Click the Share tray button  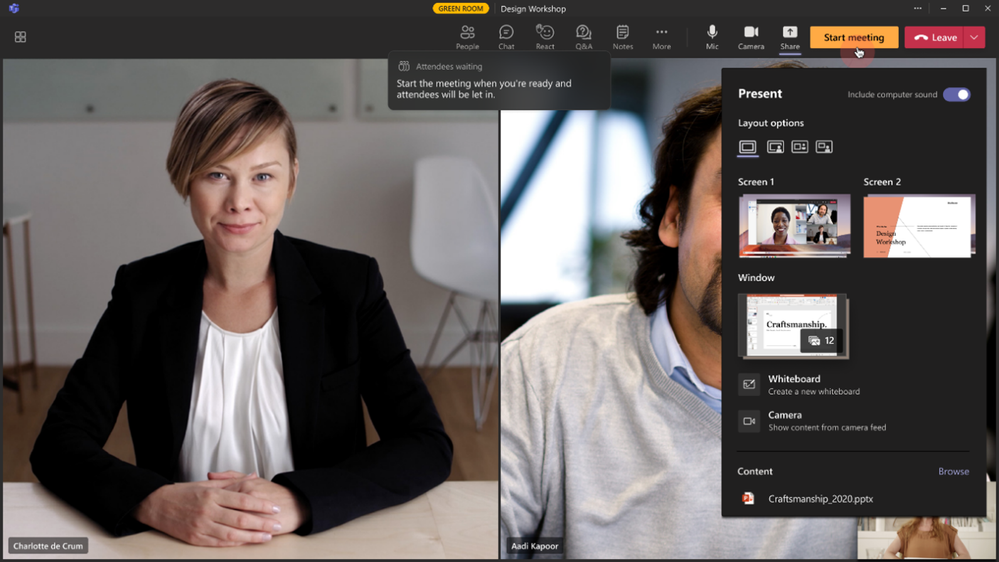(790, 37)
